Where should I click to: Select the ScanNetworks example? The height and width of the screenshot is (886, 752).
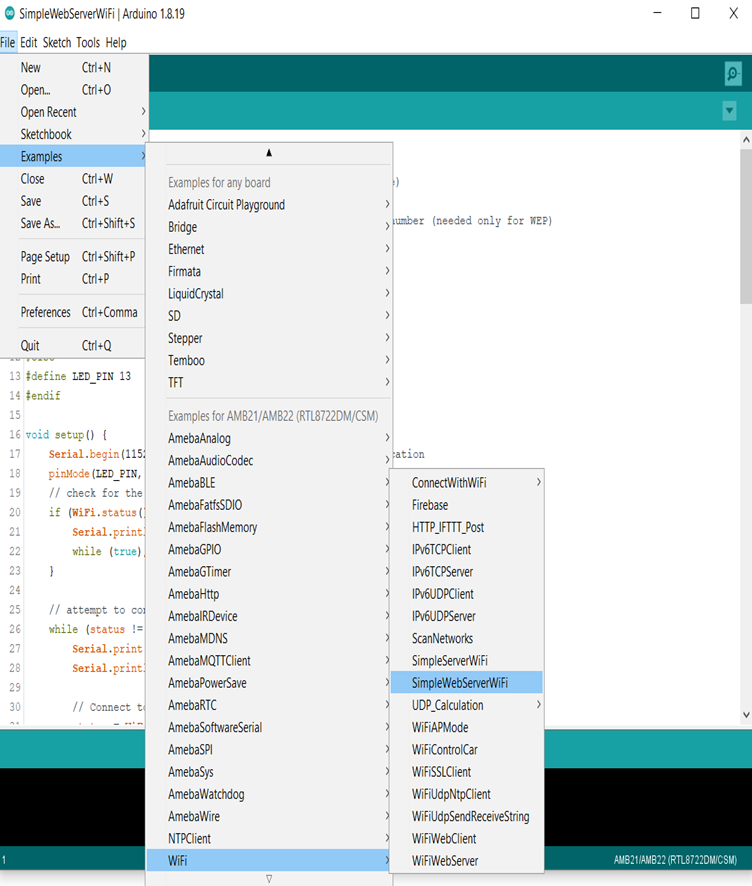point(443,638)
